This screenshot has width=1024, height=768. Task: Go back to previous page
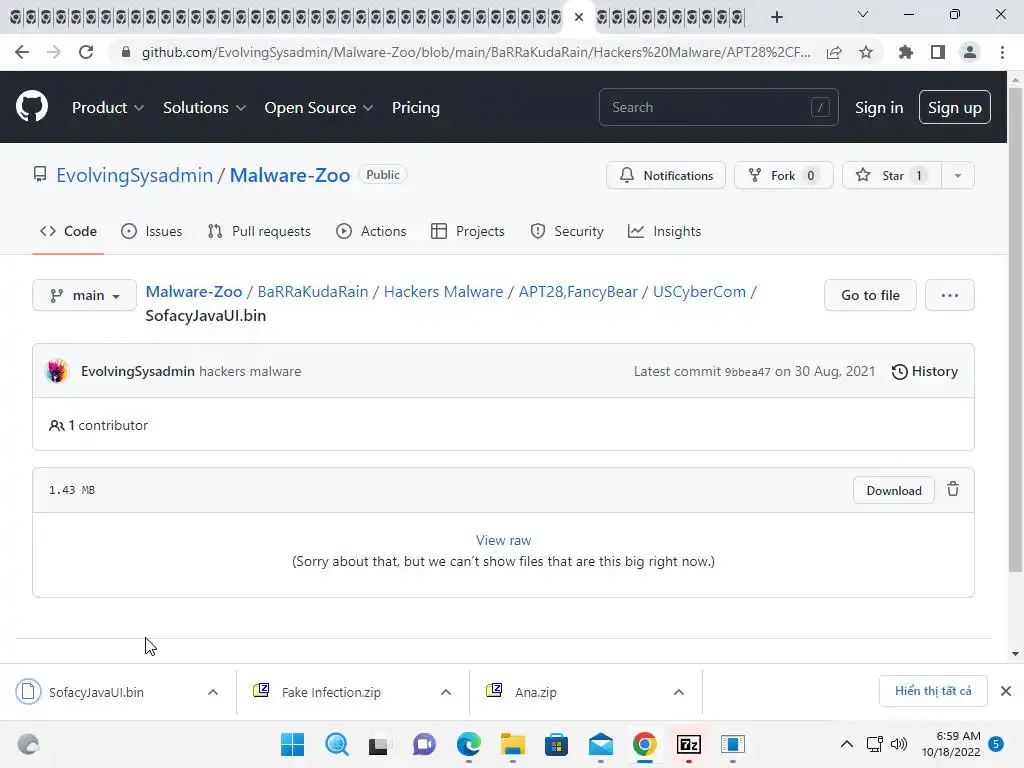(x=22, y=52)
